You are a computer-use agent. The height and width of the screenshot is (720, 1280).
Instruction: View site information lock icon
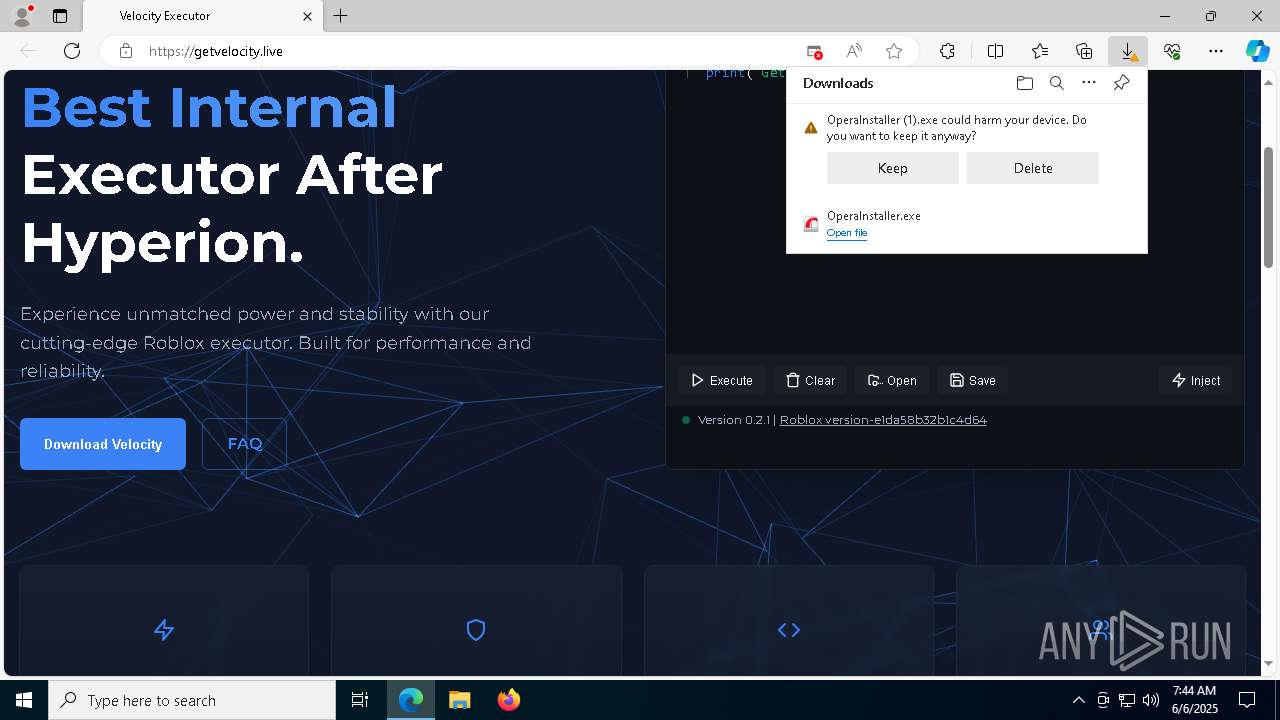pos(126,51)
